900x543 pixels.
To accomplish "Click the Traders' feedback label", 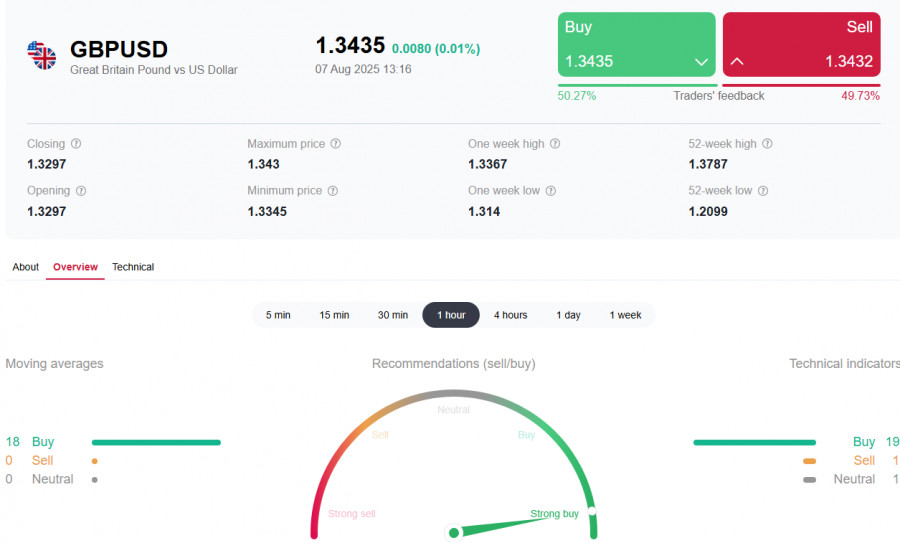I will point(719,96).
